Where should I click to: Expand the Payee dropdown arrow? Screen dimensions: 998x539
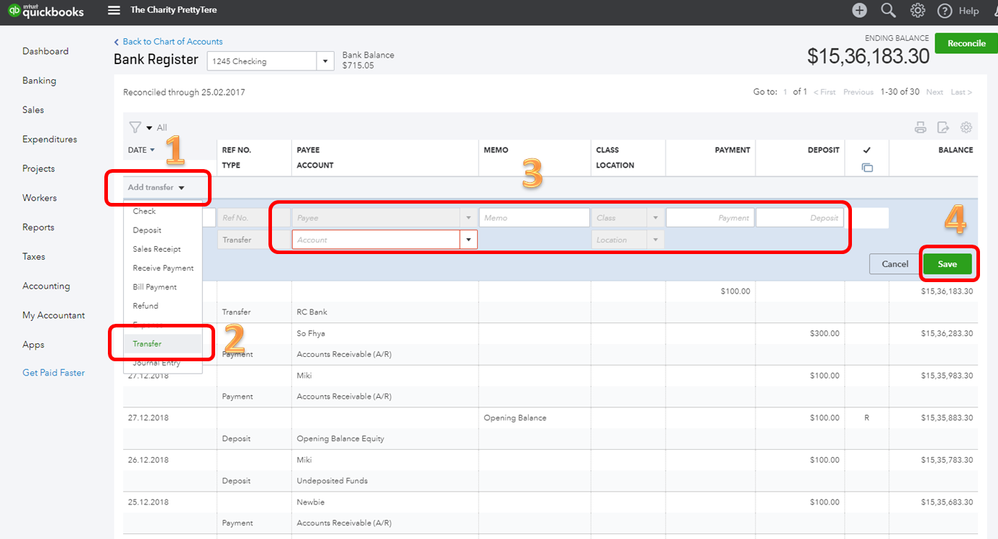(468, 218)
